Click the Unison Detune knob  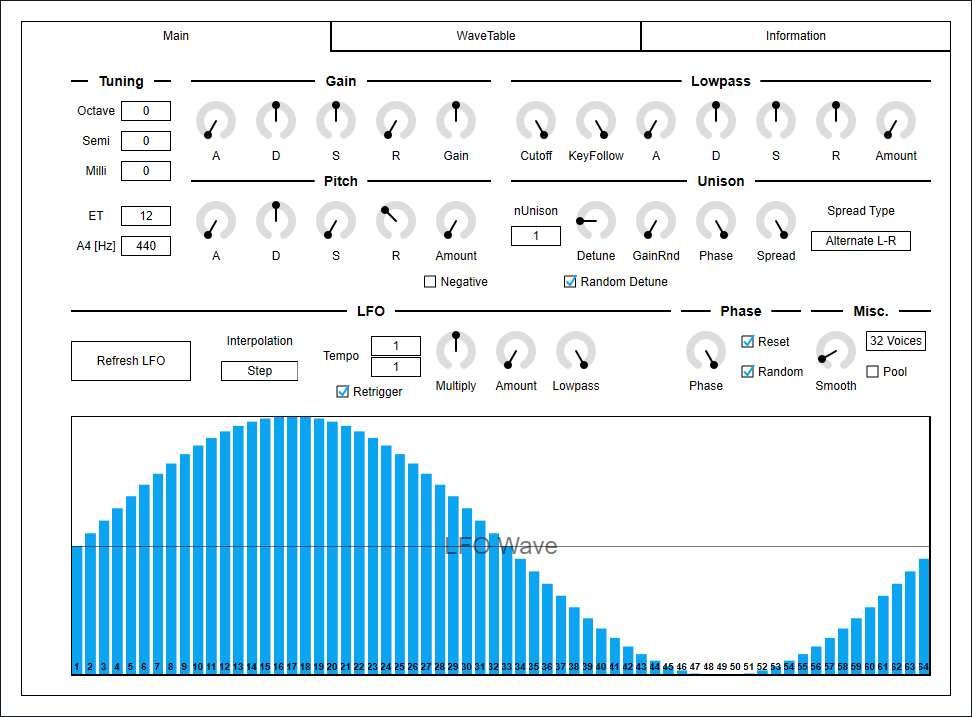point(596,221)
